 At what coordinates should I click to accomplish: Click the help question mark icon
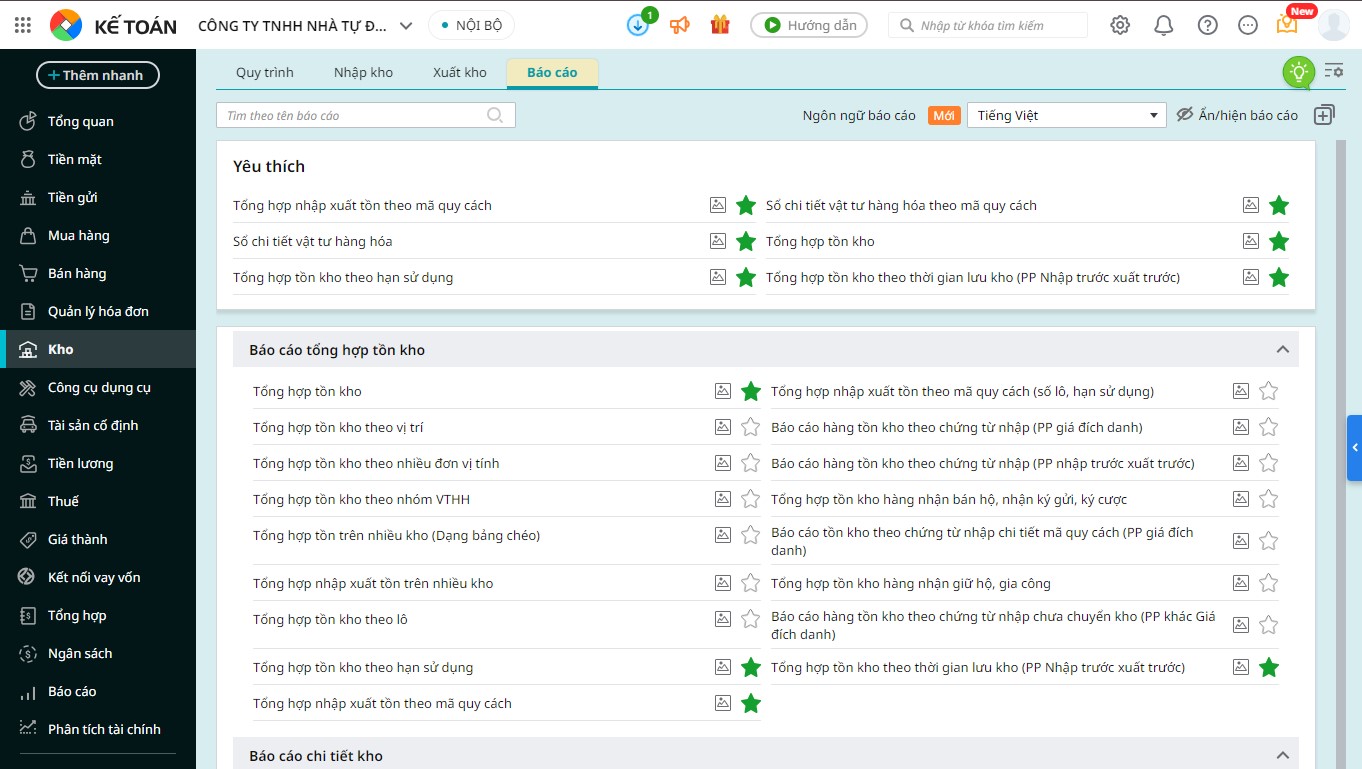1208,25
